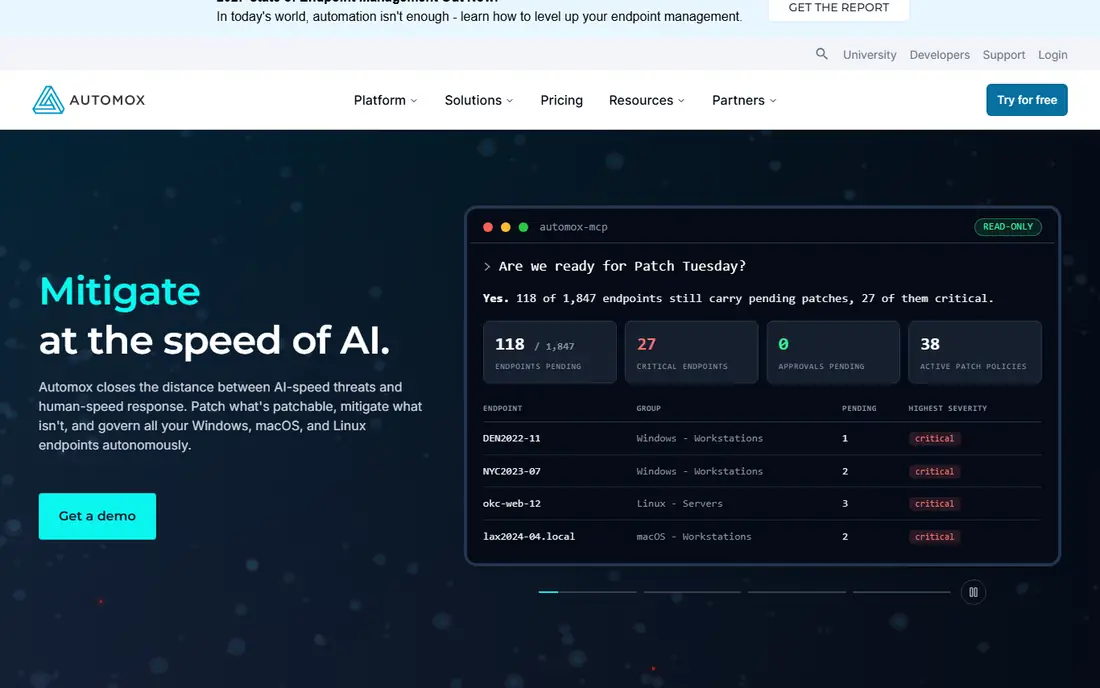Click the HIGHEST SEVERITY column header
Screen dimensions: 1100x688
click(x=947, y=408)
